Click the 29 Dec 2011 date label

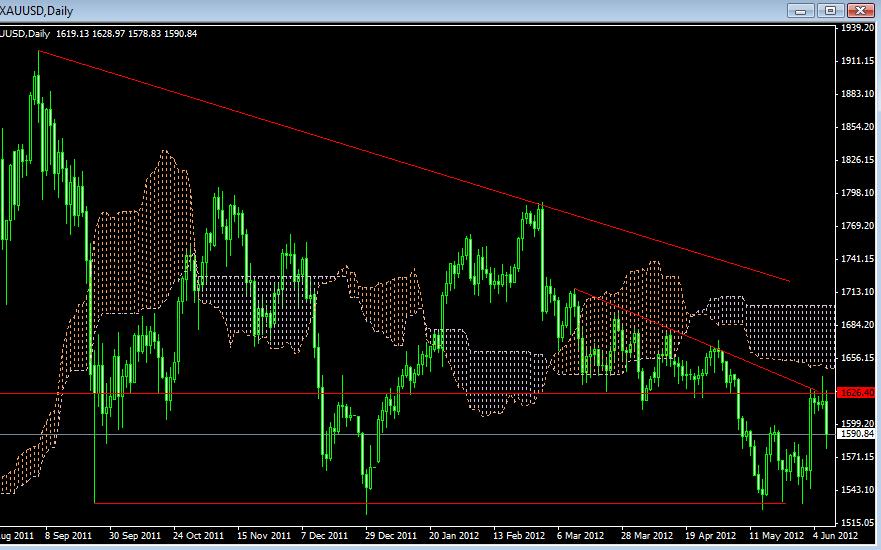tap(390, 535)
